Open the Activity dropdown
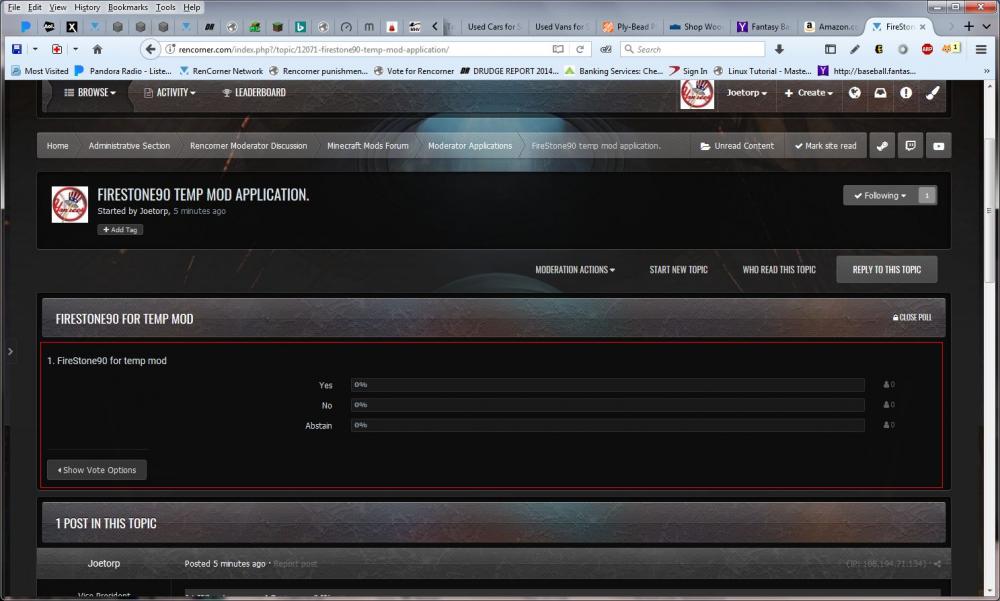Image resolution: width=1000 pixels, height=601 pixels. [169, 93]
